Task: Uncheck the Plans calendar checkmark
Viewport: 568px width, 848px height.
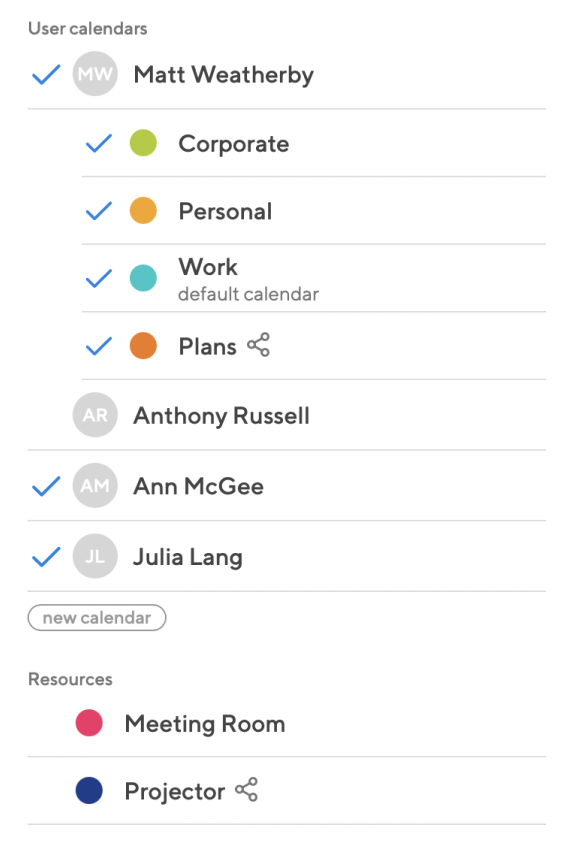Action: pyautogui.click(x=99, y=346)
